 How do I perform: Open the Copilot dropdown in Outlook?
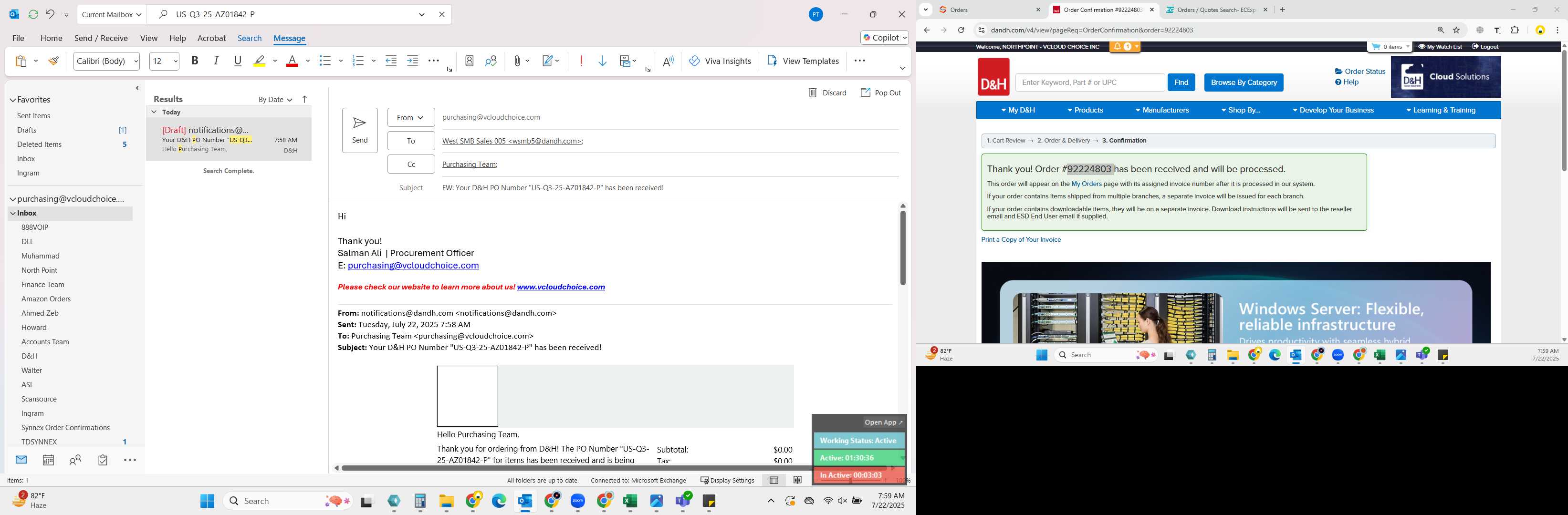(x=884, y=38)
